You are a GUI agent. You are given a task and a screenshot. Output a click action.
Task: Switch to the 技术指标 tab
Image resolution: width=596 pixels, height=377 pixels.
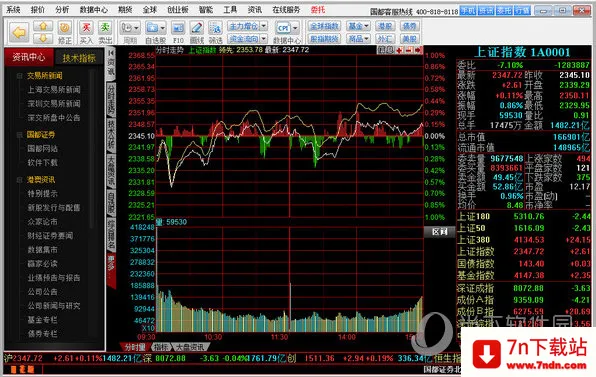click(x=79, y=58)
